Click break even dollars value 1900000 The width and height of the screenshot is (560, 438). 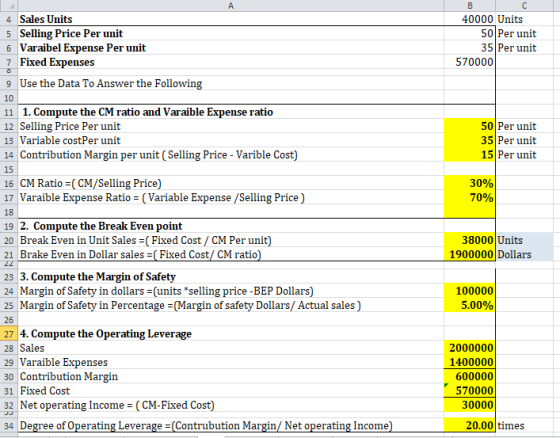[x=470, y=254]
